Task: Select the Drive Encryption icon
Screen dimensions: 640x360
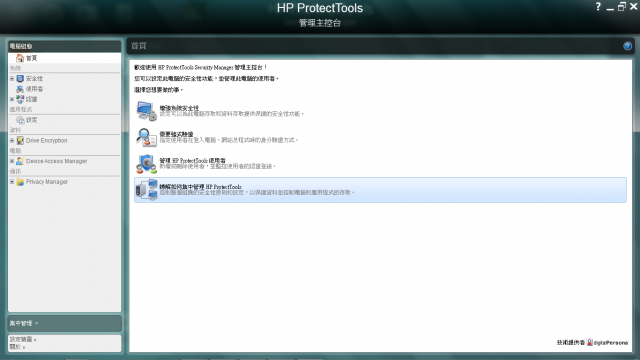Action: 20,140
